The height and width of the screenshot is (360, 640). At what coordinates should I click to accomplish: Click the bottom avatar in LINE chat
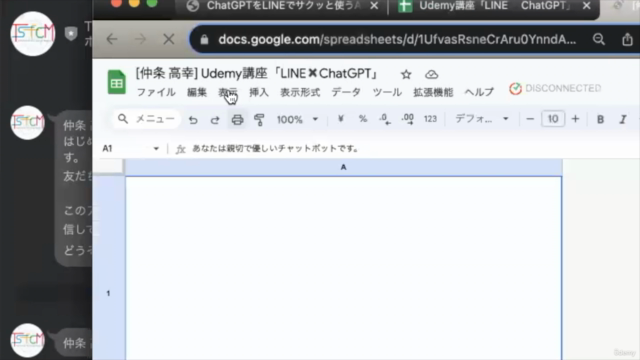tap(27, 340)
